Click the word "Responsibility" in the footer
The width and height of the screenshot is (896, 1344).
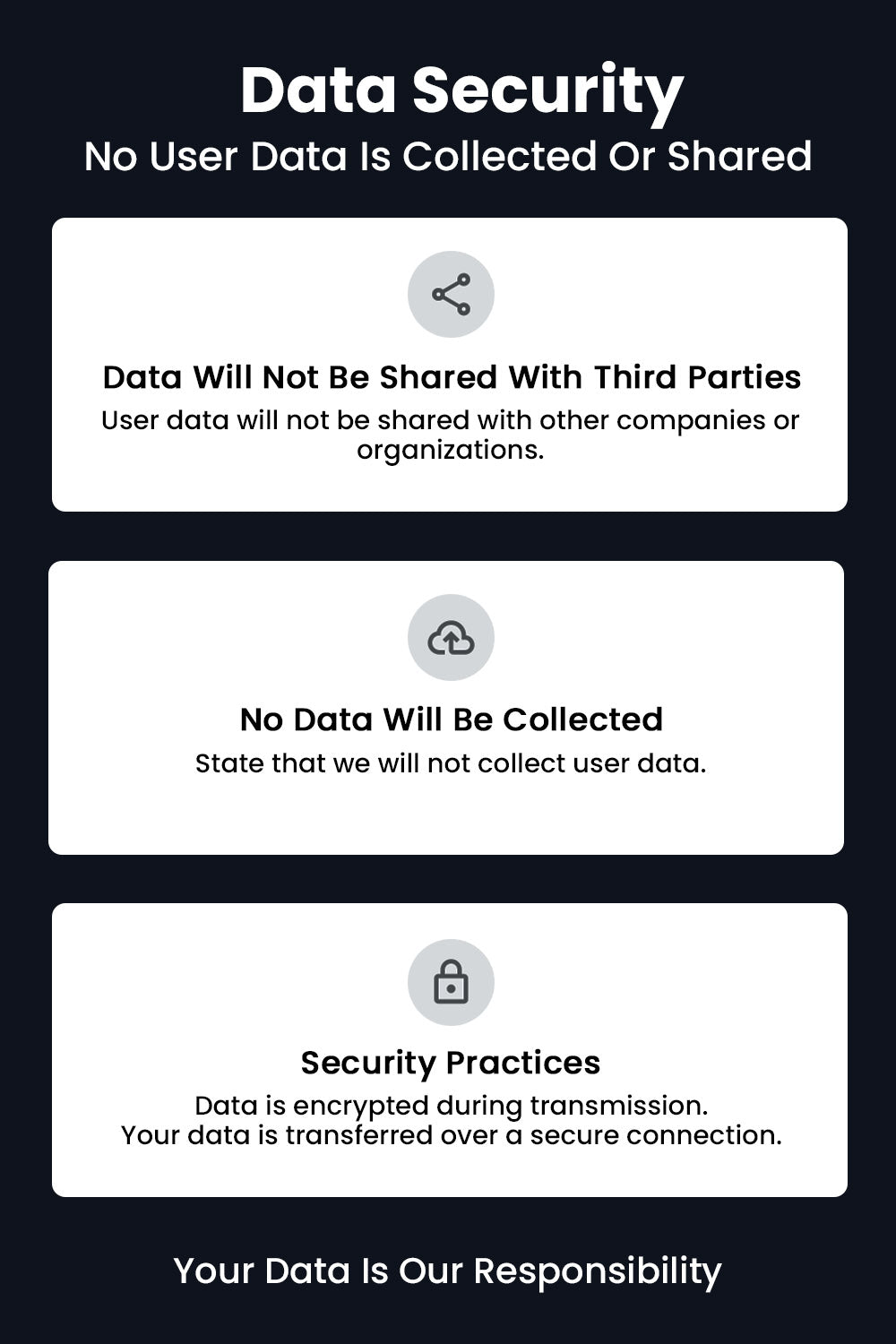(x=597, y=1271)
